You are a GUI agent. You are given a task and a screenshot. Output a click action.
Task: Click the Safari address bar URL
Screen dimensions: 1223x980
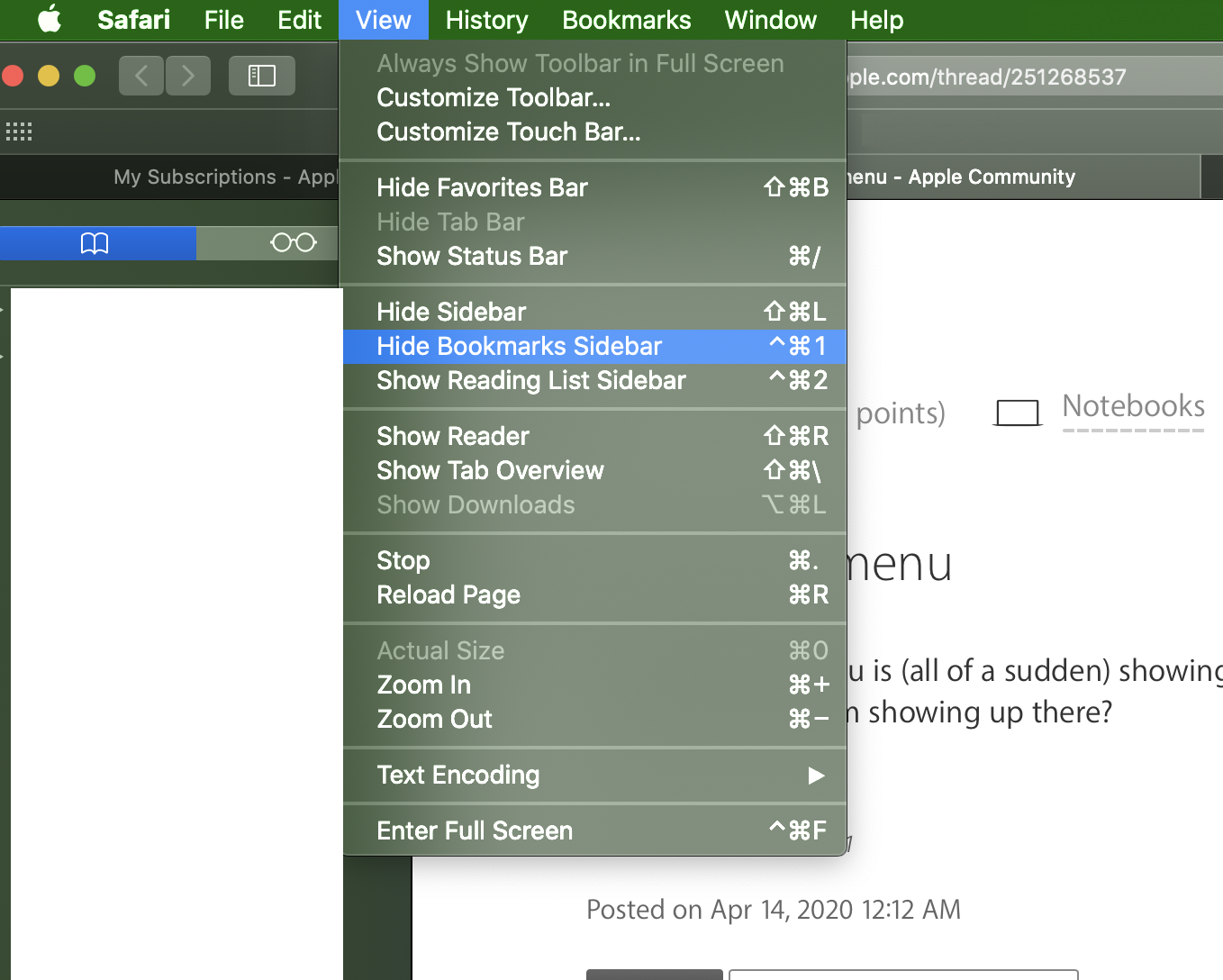[1034, 77]
